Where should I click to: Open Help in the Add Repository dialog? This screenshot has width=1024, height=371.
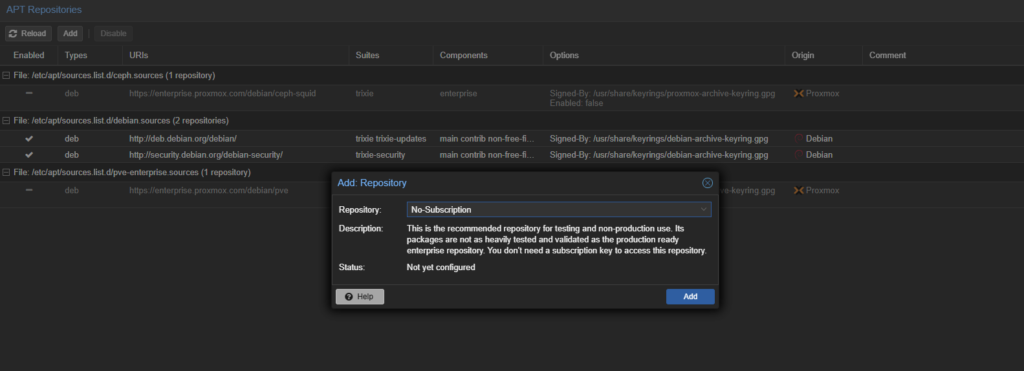pyautogui.click(x=360, y=297)
